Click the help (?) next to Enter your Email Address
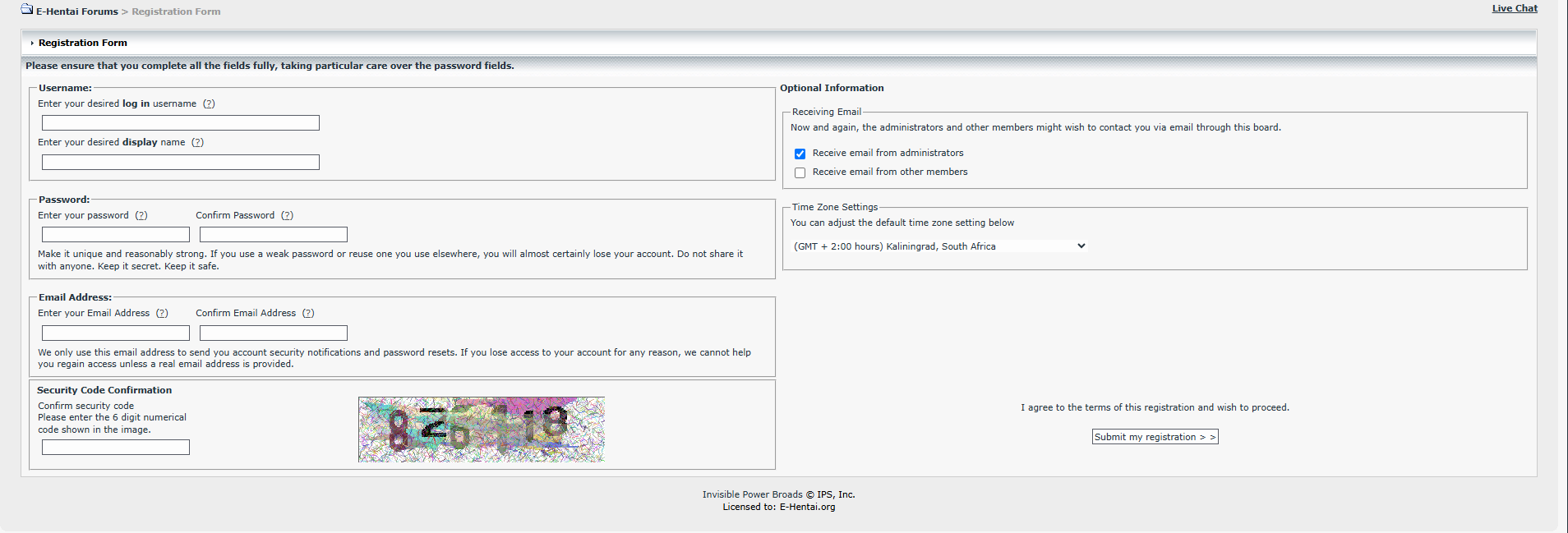Viewport: 1568px width, 533px height. click(162, 314)
